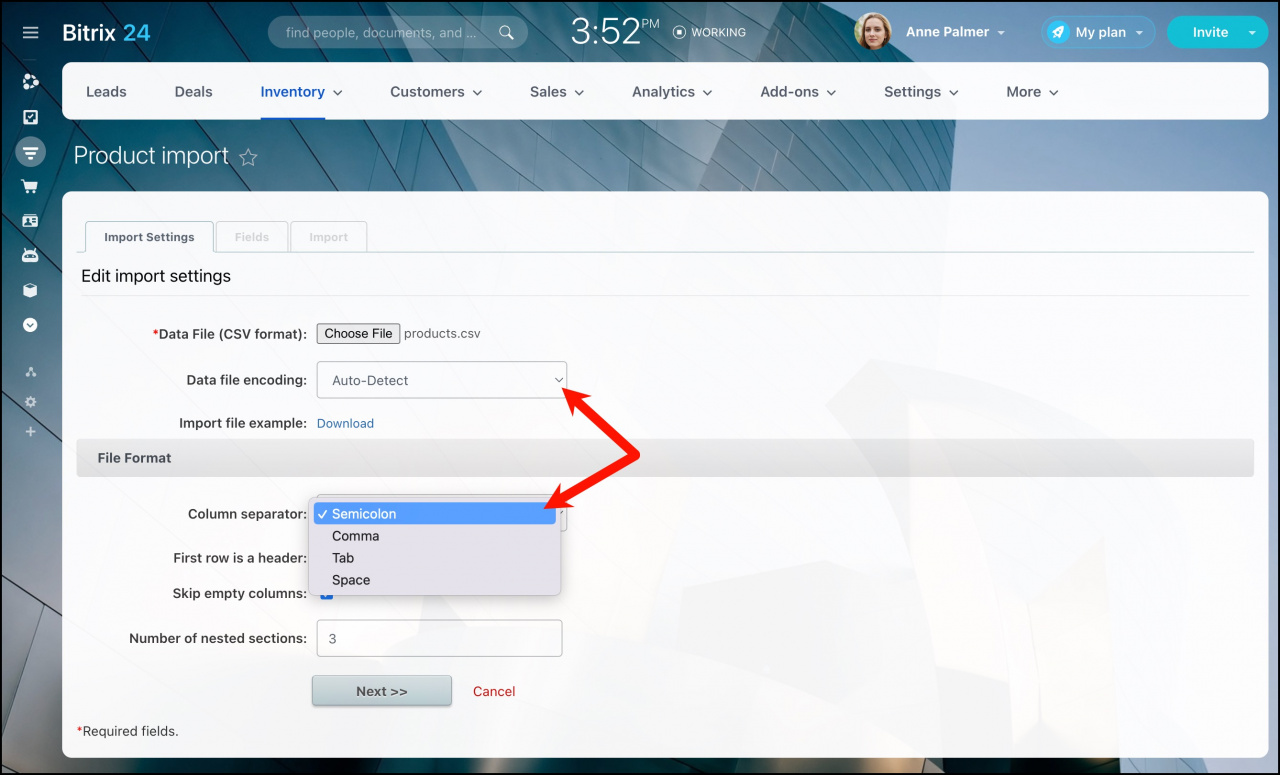Open the Analytics menu
The width and height of the screenshot is (1280, 775).
coord(672,91)
